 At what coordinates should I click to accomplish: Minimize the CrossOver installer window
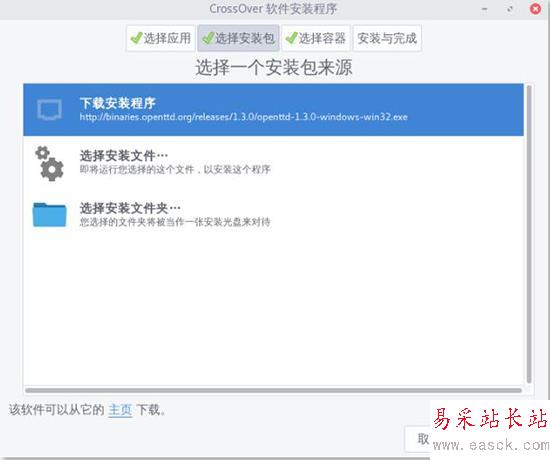[x=485, y=9]
